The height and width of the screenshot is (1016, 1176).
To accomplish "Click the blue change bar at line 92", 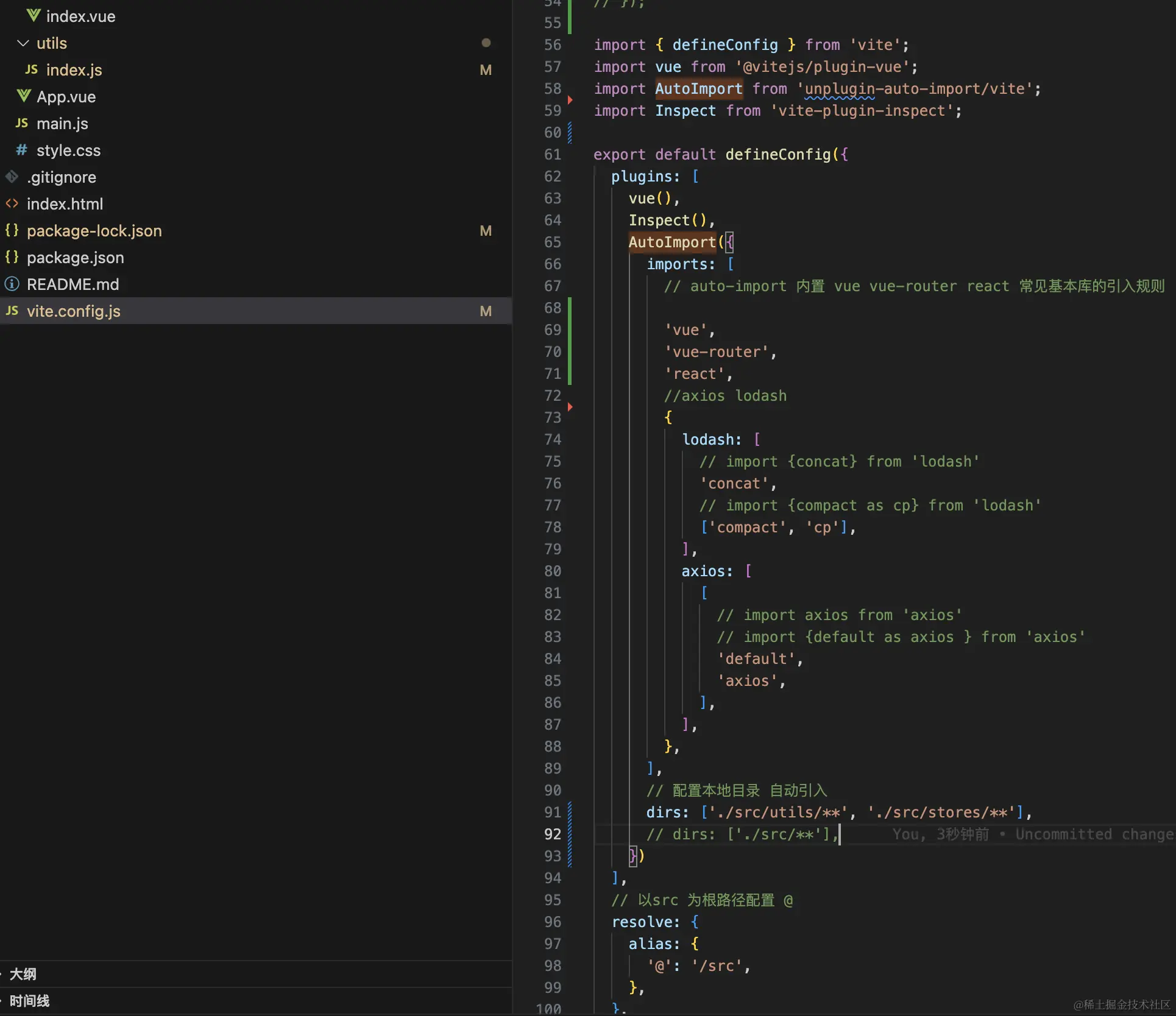I will 570,834.
